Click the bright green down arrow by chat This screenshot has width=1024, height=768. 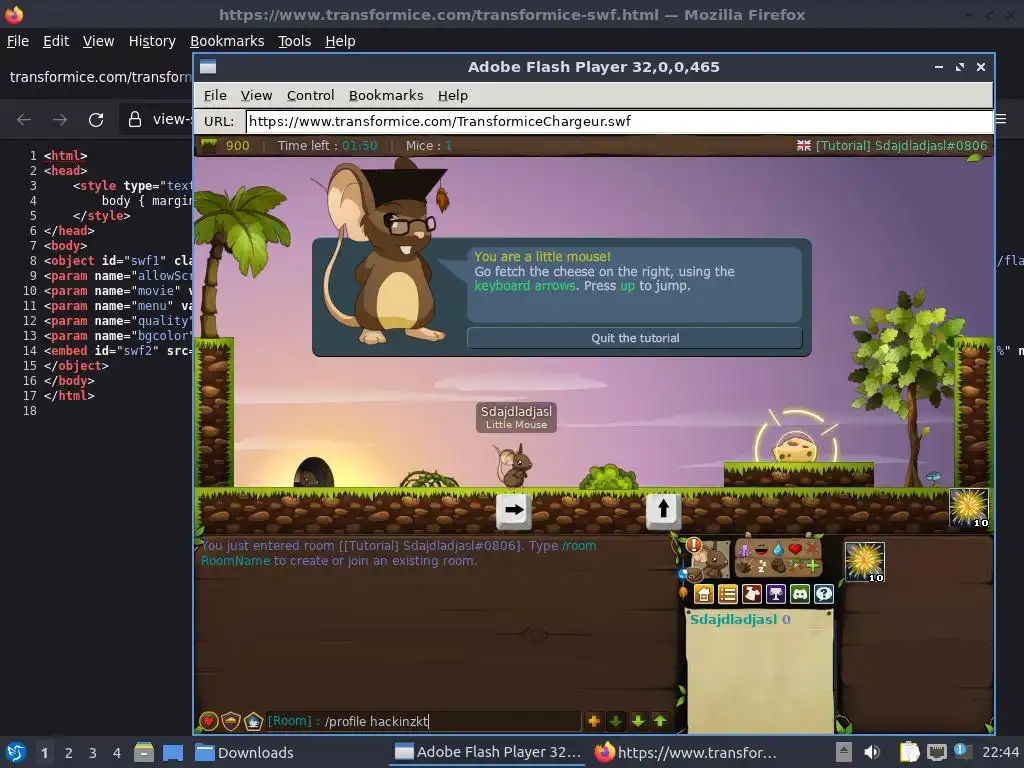(x=638, y=721)
